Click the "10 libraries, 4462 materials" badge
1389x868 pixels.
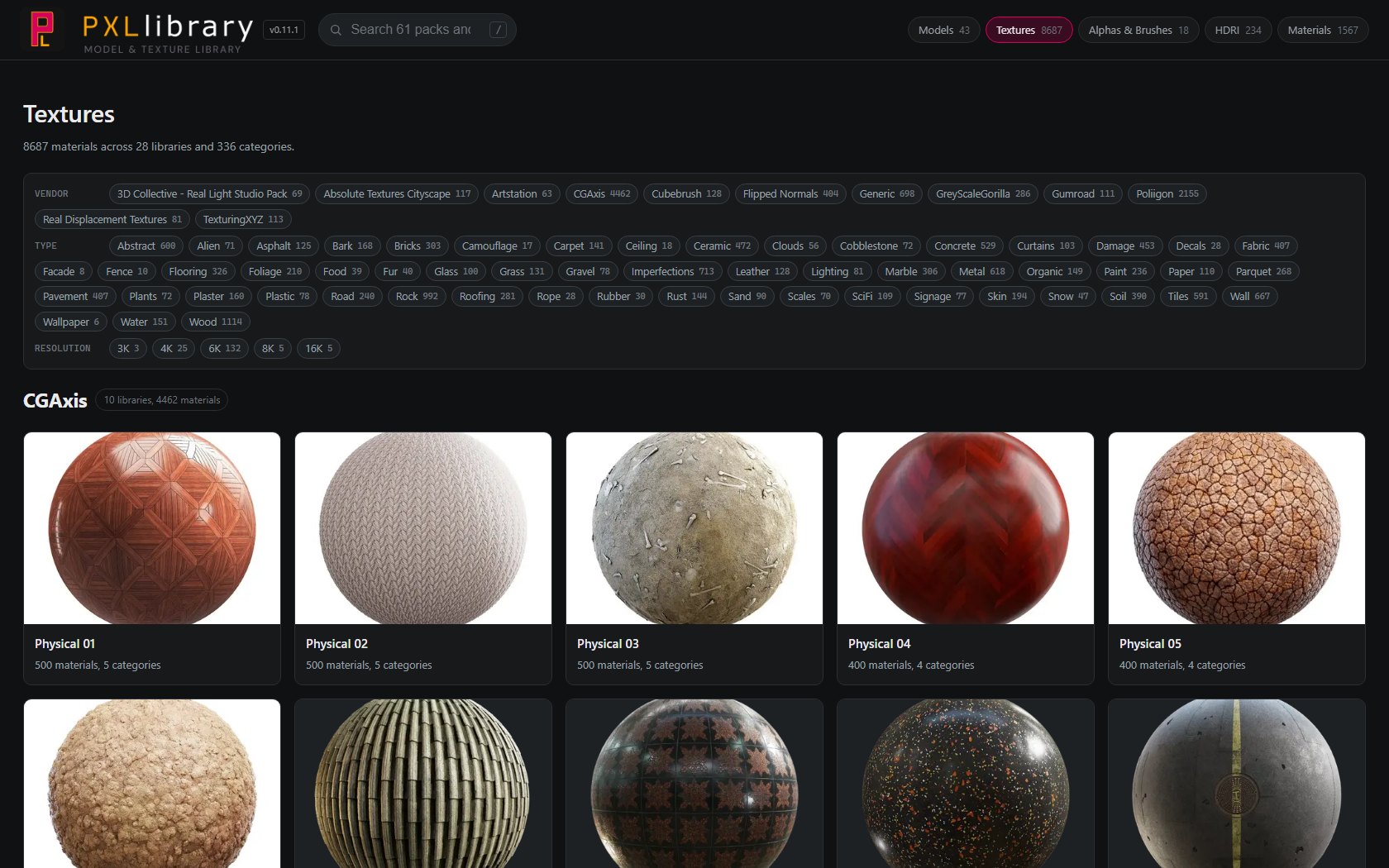click(162, 400)
